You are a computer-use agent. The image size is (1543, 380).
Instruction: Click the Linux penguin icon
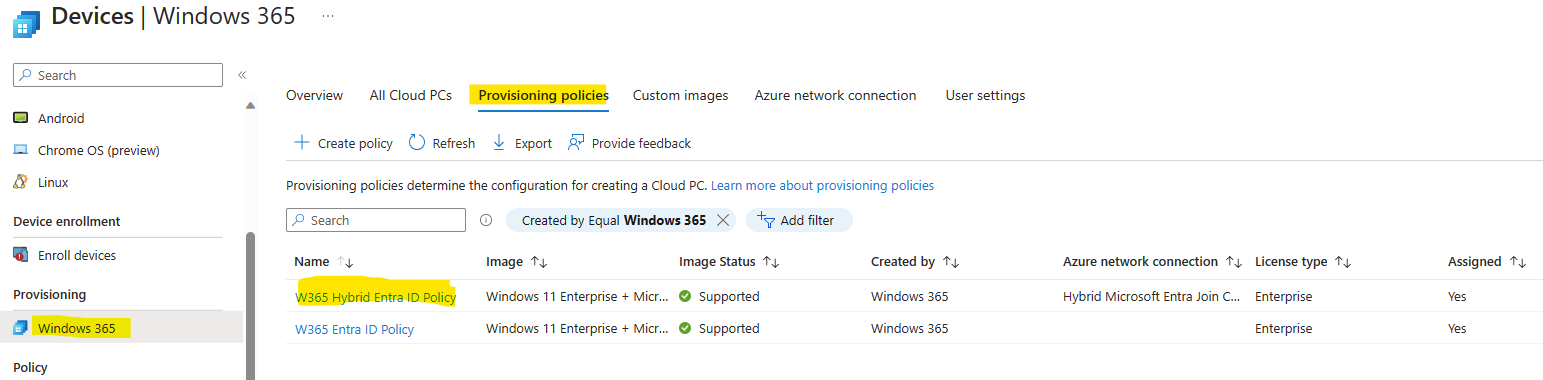tap(20, 182)
